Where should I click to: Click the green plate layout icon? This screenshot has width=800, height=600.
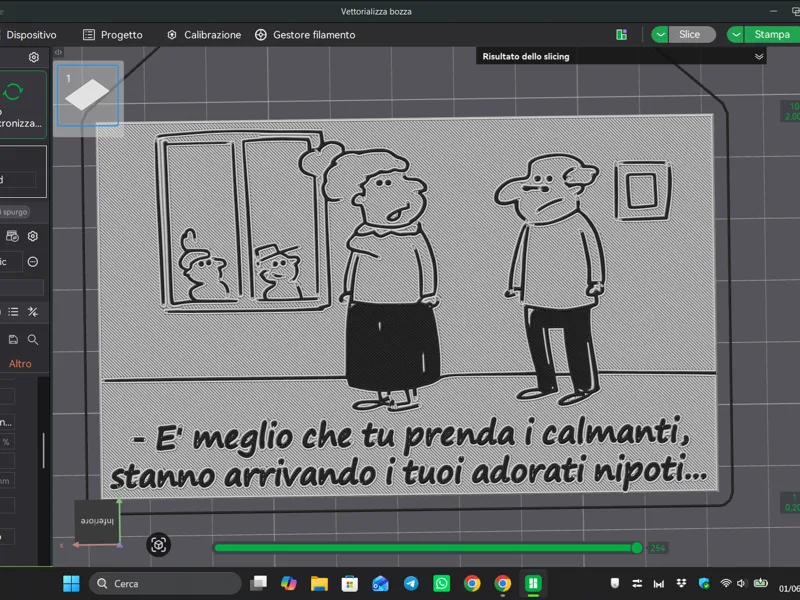(621, 35)
